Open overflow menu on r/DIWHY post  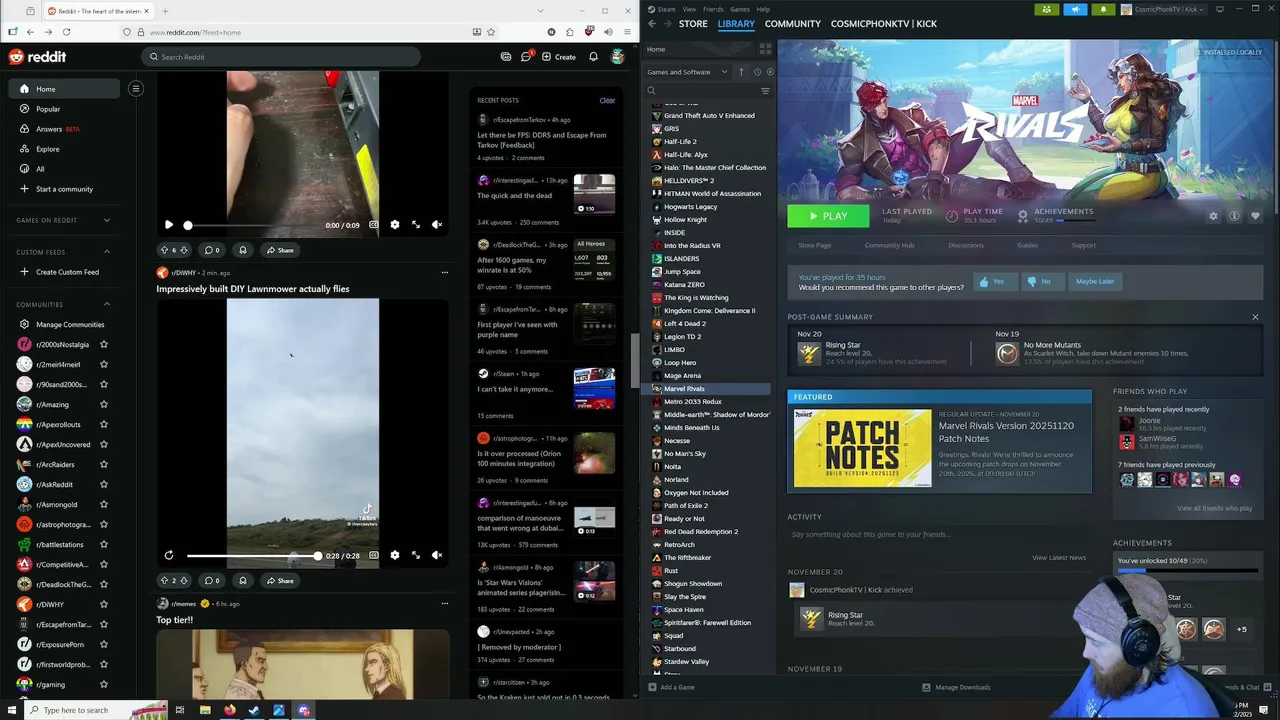pyautogui.click(x=445, y=272)
